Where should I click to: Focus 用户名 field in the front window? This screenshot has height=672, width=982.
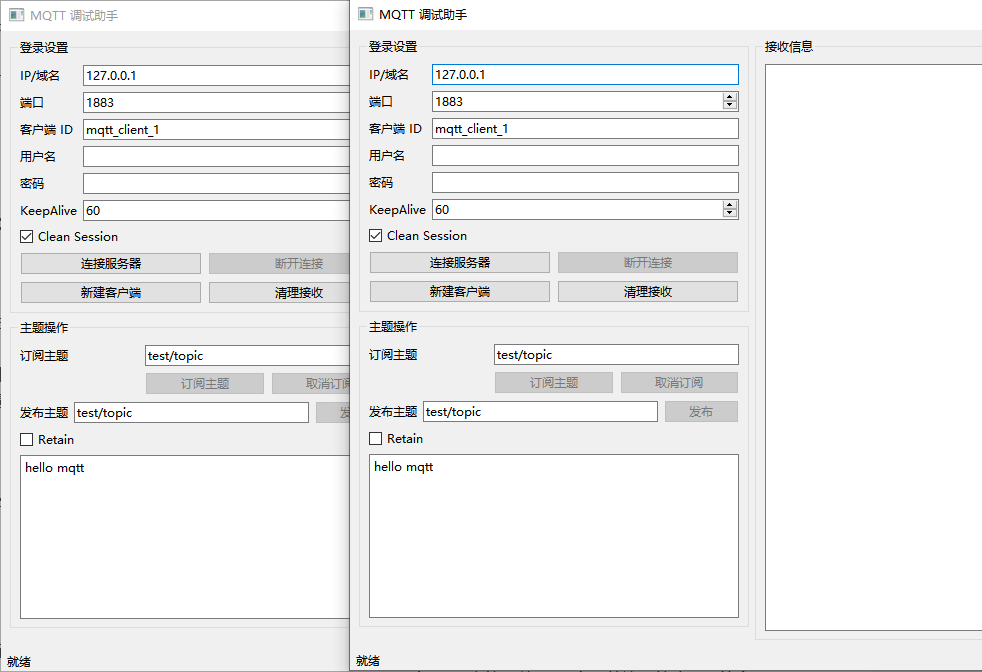tap(585, 155)
